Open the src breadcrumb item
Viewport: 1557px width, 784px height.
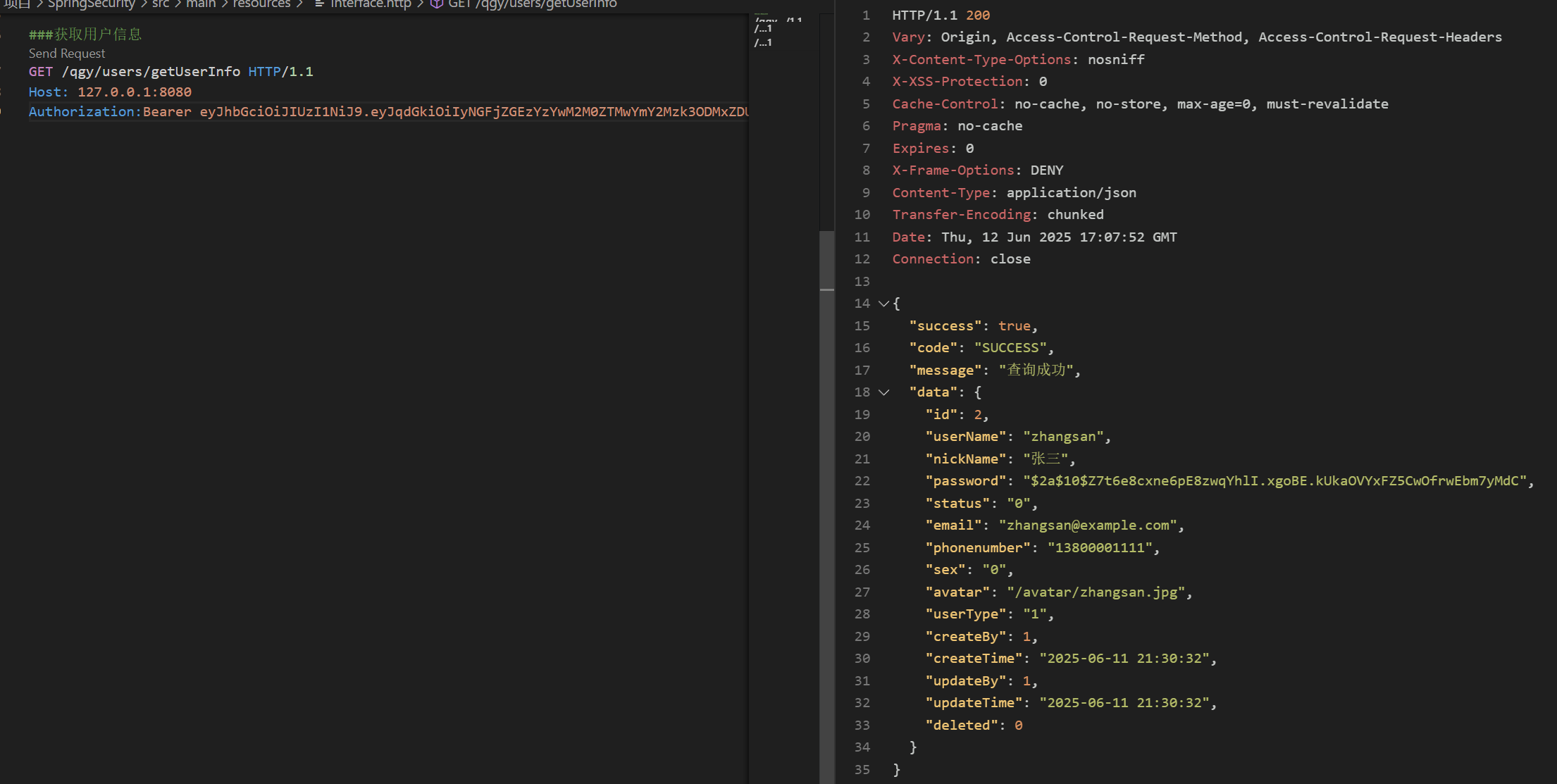tap(161, 4)
